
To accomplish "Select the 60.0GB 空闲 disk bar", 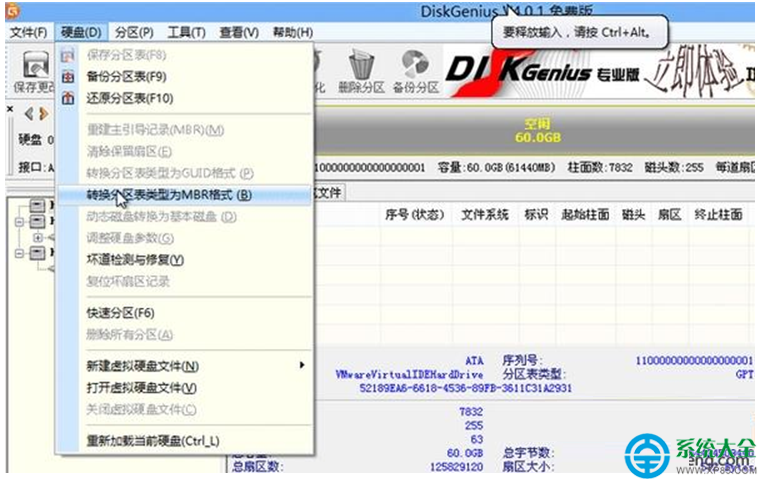I will pos(534,131).
